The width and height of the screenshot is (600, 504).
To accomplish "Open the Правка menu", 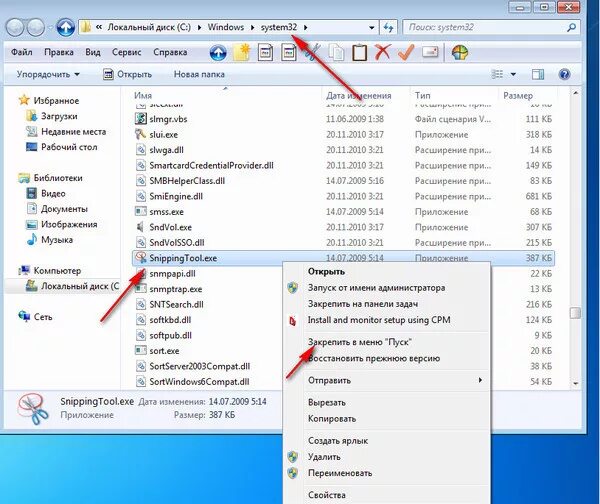I will click(59, 52).
